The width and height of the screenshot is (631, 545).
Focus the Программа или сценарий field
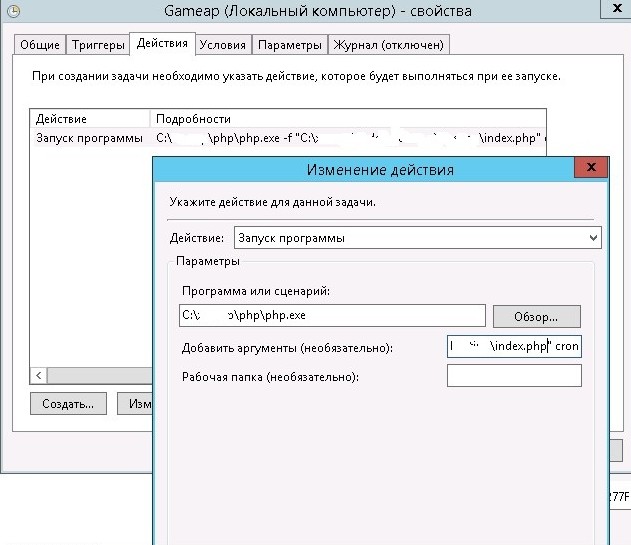click(332, 316)
